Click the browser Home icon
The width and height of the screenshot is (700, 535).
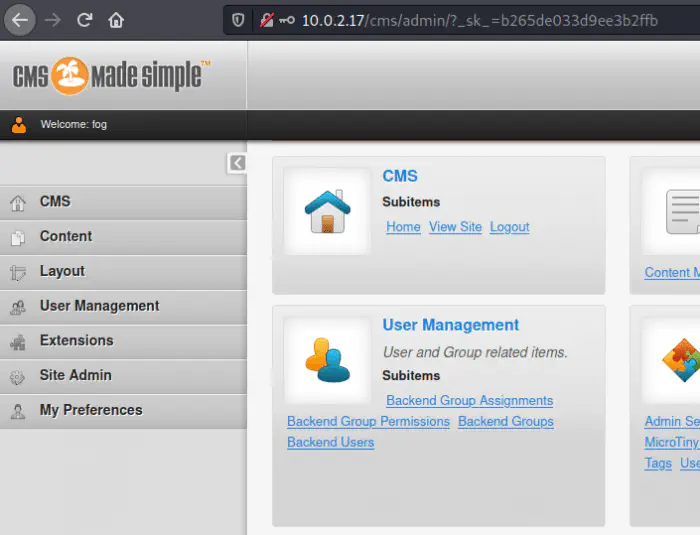pos(116,19)
